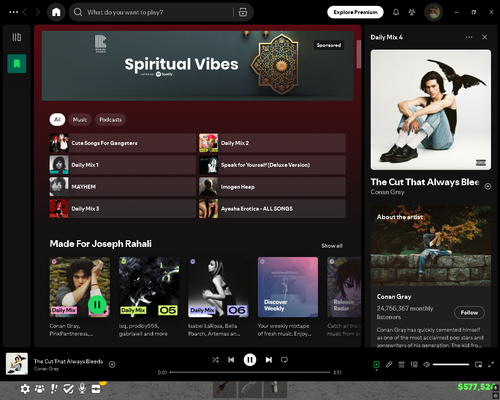This screenshot has height=400, width=500.
Task: Navigate forward with the right arrow
Action: coord(37,12)
